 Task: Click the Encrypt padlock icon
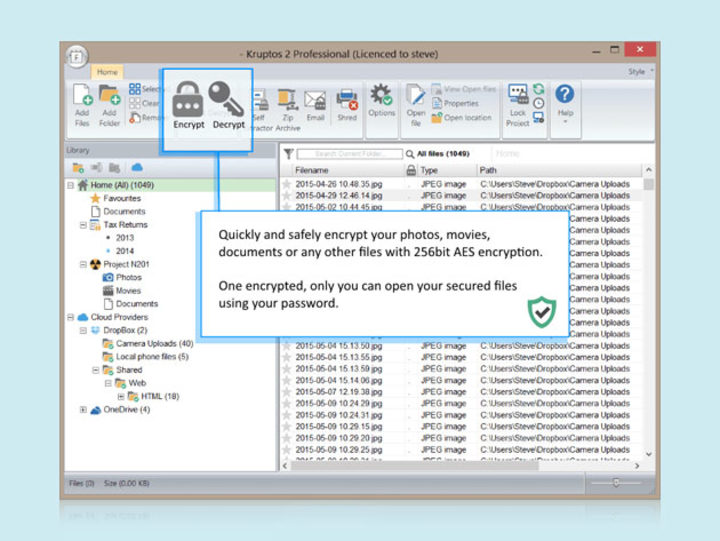tap(188, 102)
